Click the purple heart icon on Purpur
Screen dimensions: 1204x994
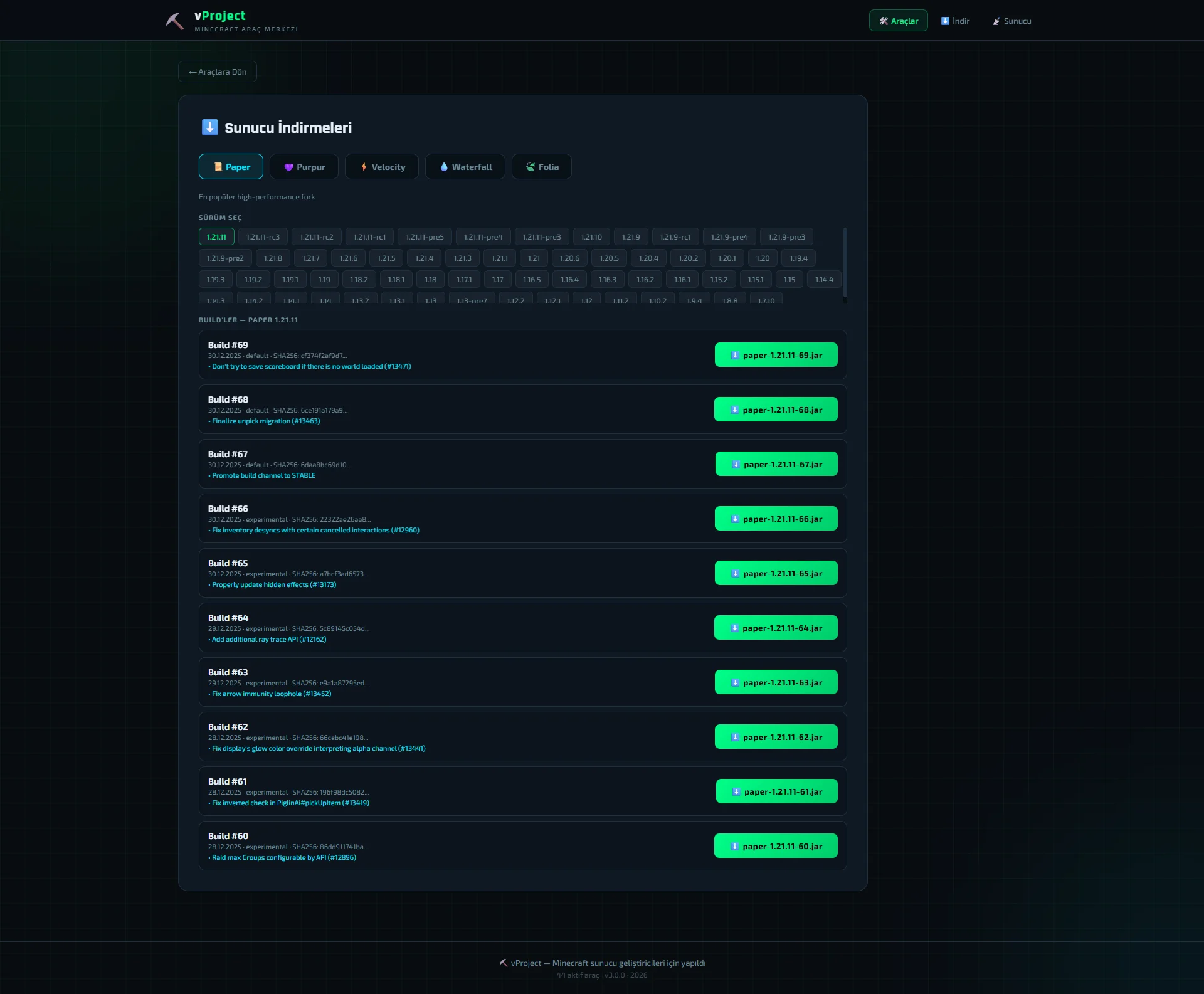coord(288,167)
